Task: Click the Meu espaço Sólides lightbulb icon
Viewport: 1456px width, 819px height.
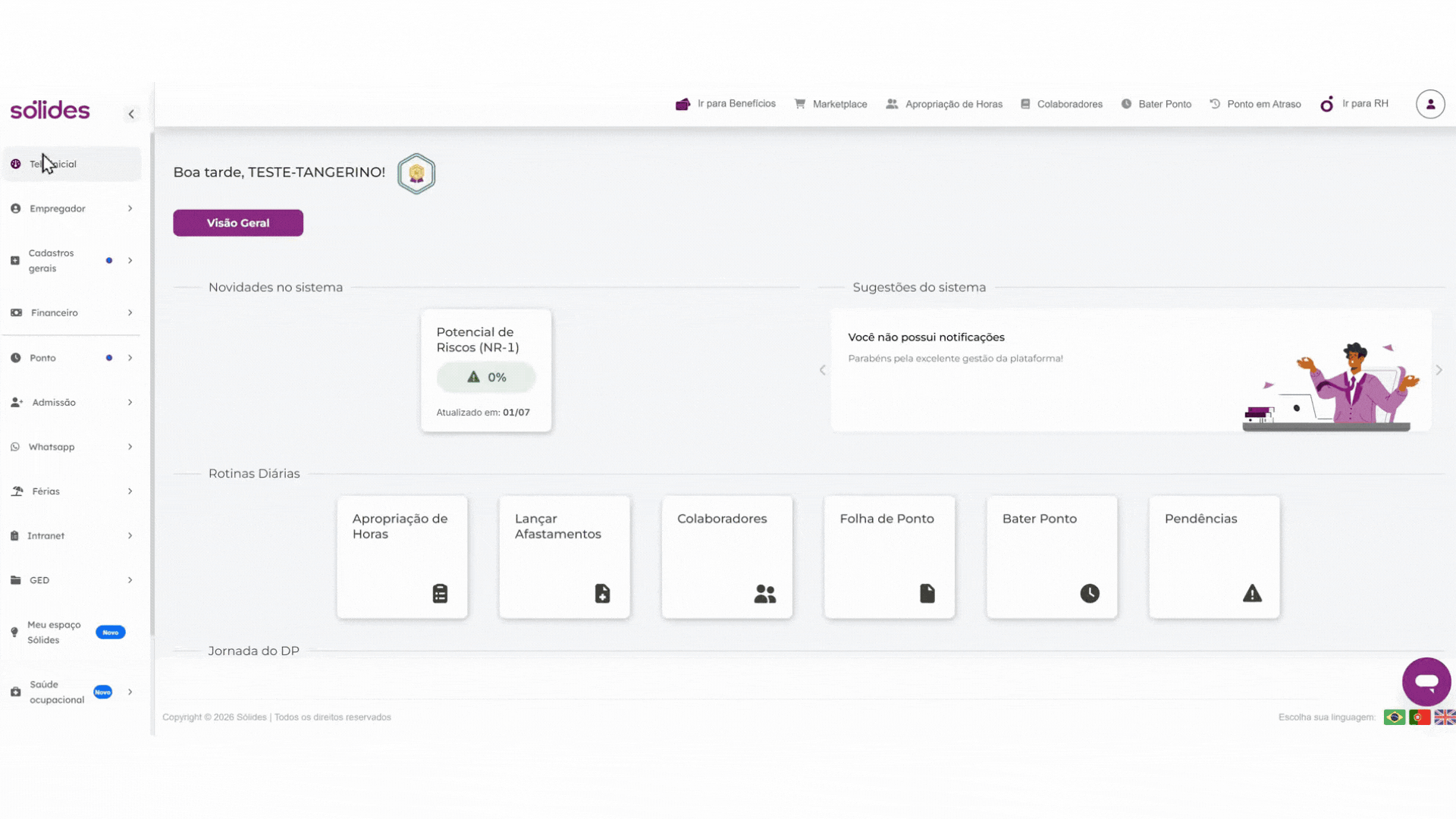Action: pyautogui.click(x=14, y=632)
